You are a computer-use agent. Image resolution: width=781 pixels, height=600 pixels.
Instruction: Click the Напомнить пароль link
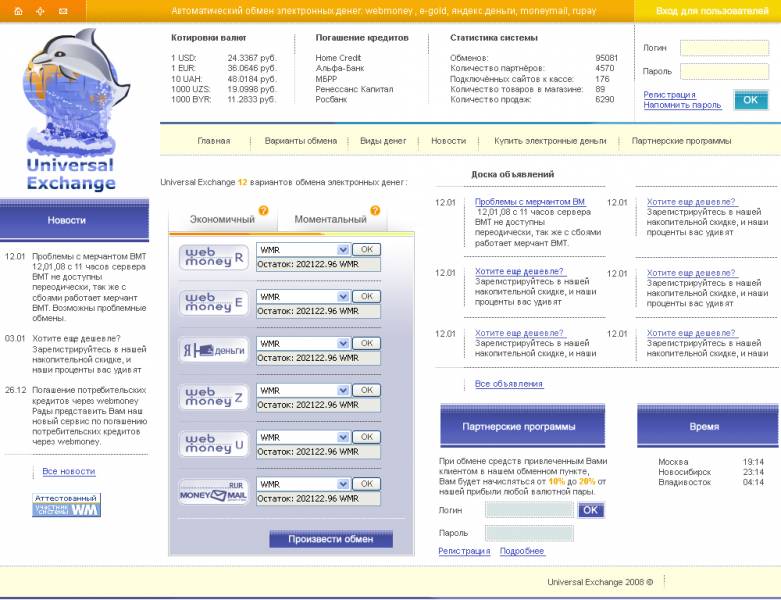(x=682, y=105)
